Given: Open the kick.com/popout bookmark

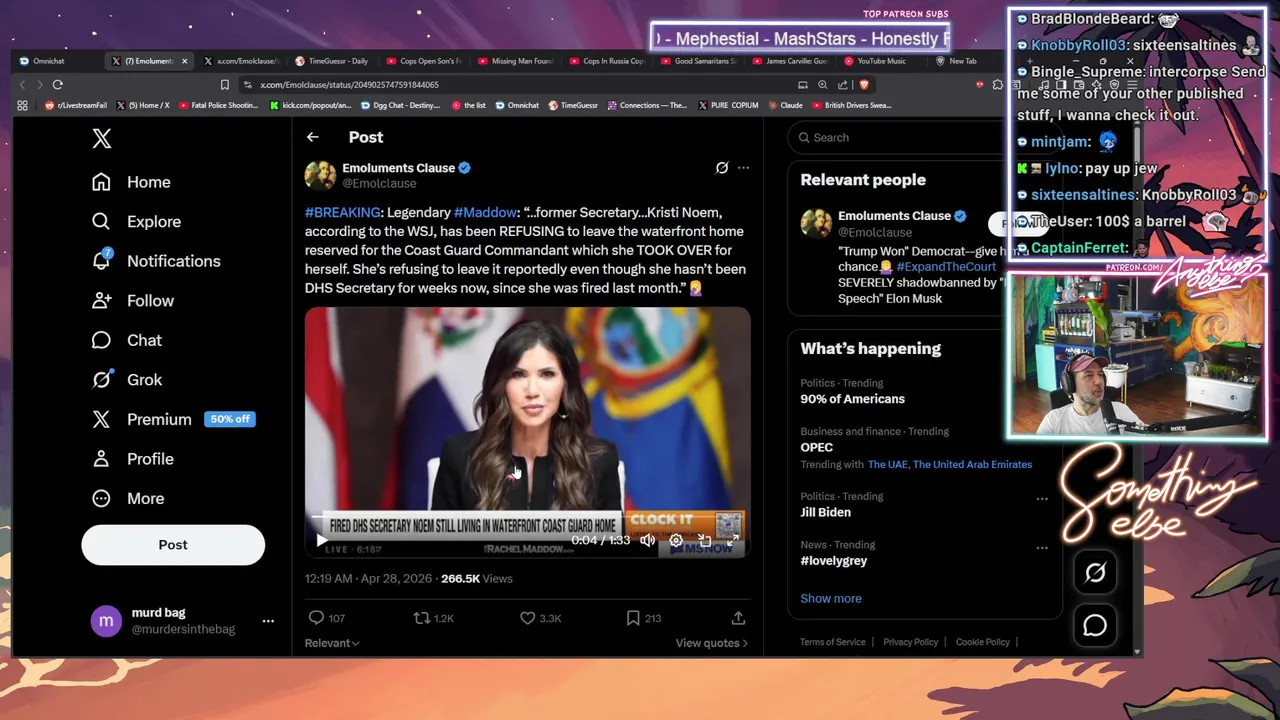Looking at the screenshot, I should click(311, 105).
